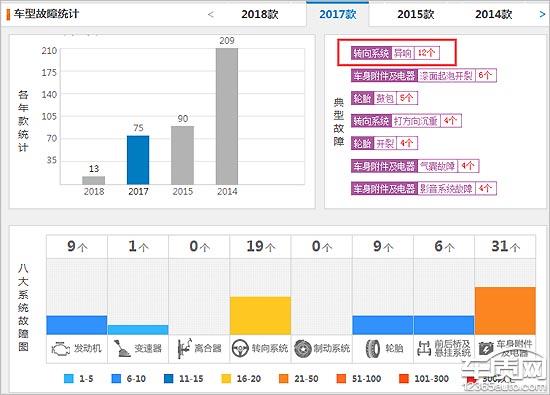This screenshot has height=395, width=550.
Task: Open the 转向系统 异响 12个 fault tag
Action: pyautogui.click(x=395, y=53)
